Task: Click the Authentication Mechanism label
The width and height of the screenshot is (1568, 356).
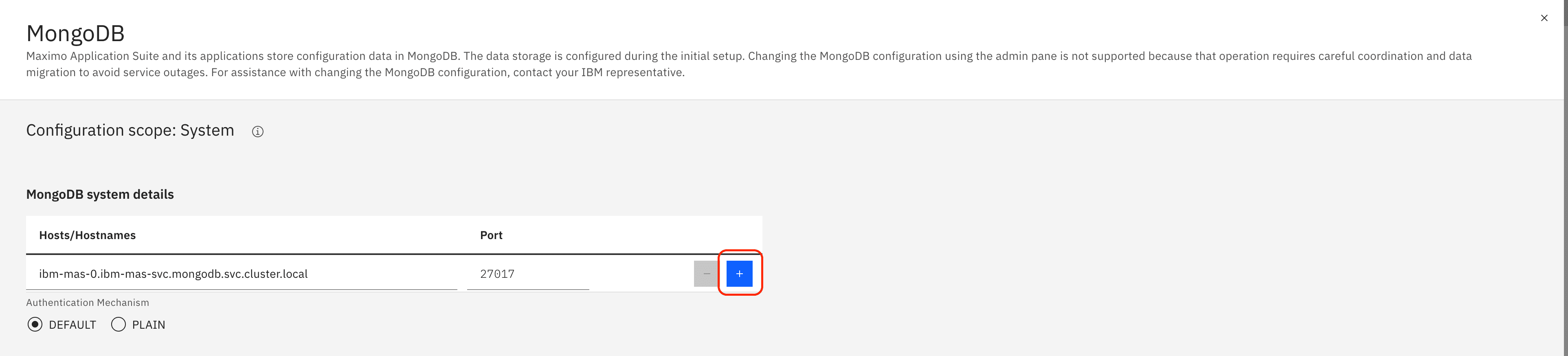Action: pos(88,303)
